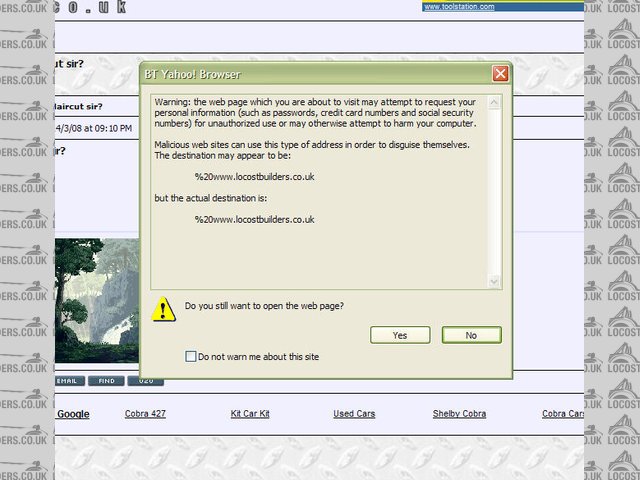Viewport: 640px width, 480px height.
Task: Click the warning message text area
Action: click(x=320, y=190)
